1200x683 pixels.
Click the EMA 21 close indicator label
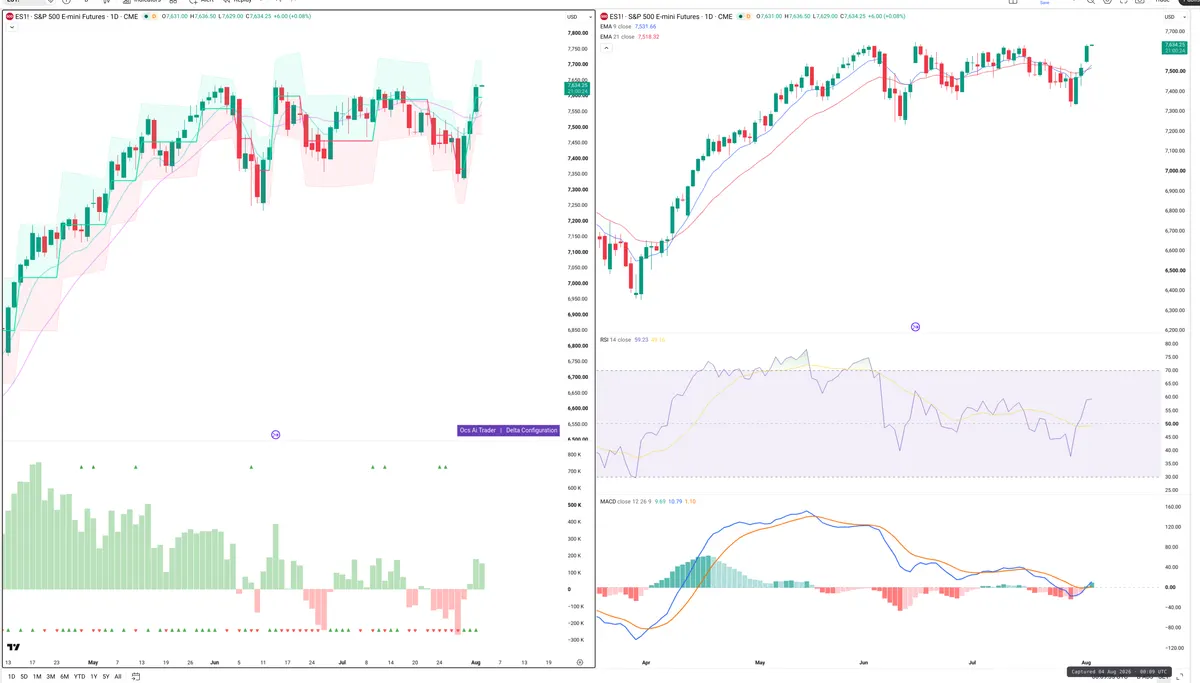point(616,37)
